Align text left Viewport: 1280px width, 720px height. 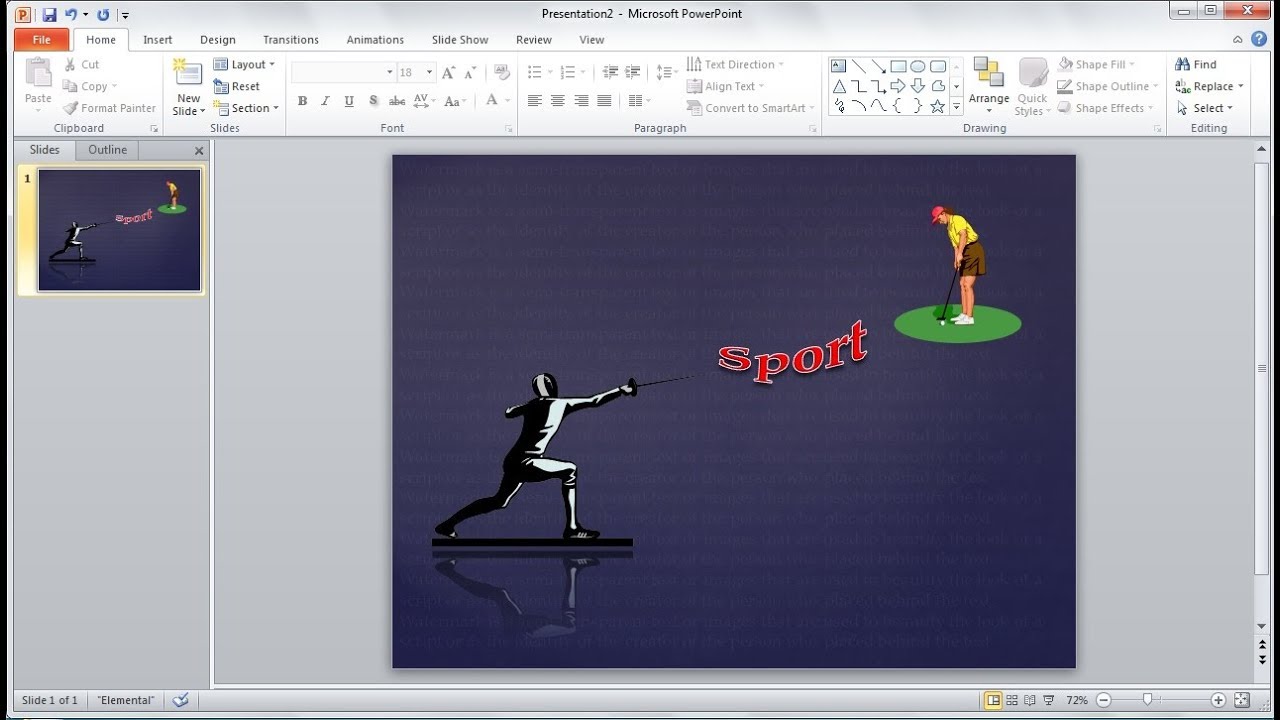[x=535, y=101]
